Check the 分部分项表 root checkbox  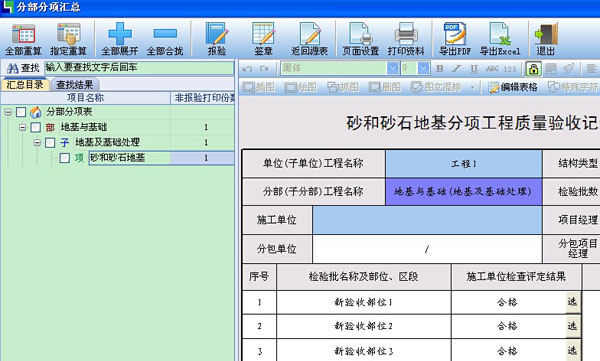(x=21, y=112)
